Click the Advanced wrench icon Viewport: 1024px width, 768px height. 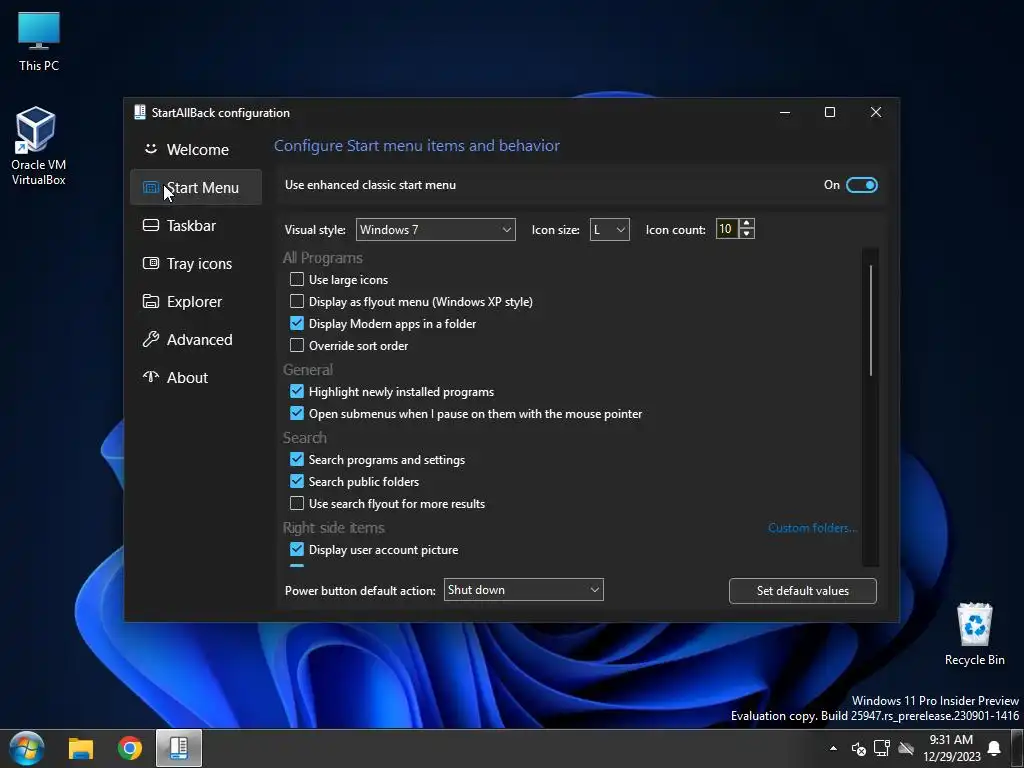pyautogui.click(x=151, y=339)
